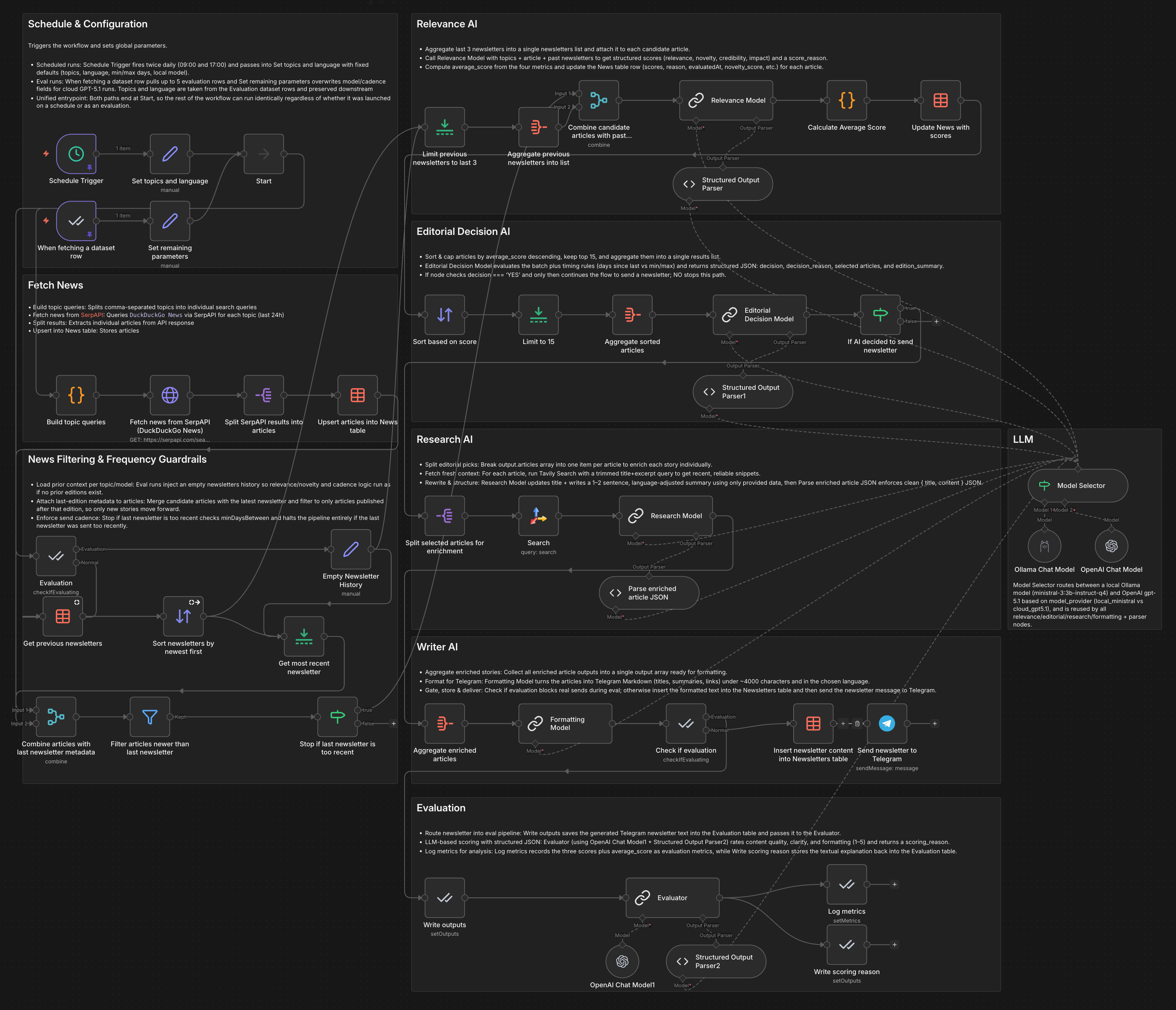Screen dimensions: 1176x1010
Task: Open the Editorial Decision Model node
Action: coord(759,315)
